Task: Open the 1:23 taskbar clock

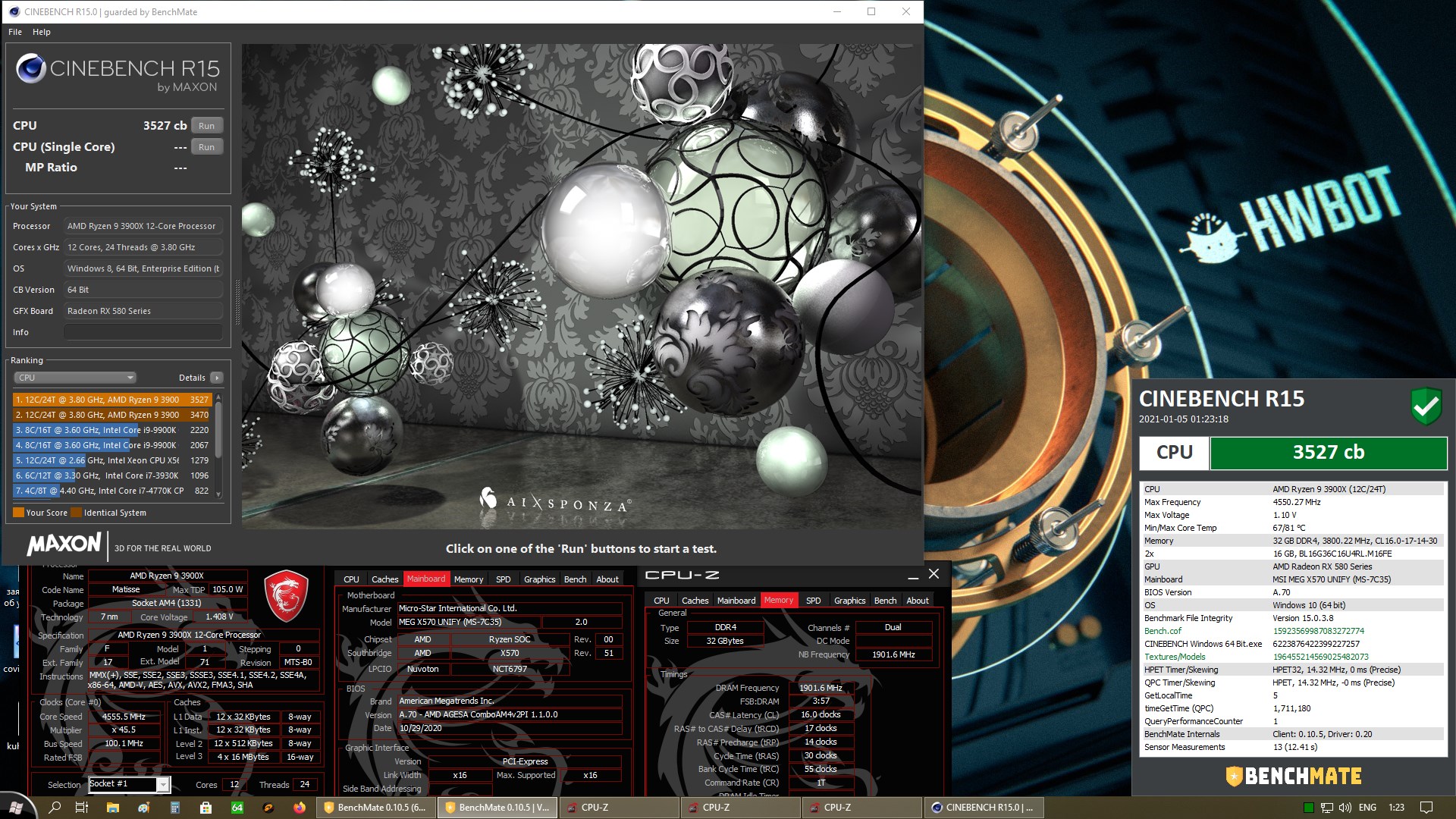Action: [1397, 808]
